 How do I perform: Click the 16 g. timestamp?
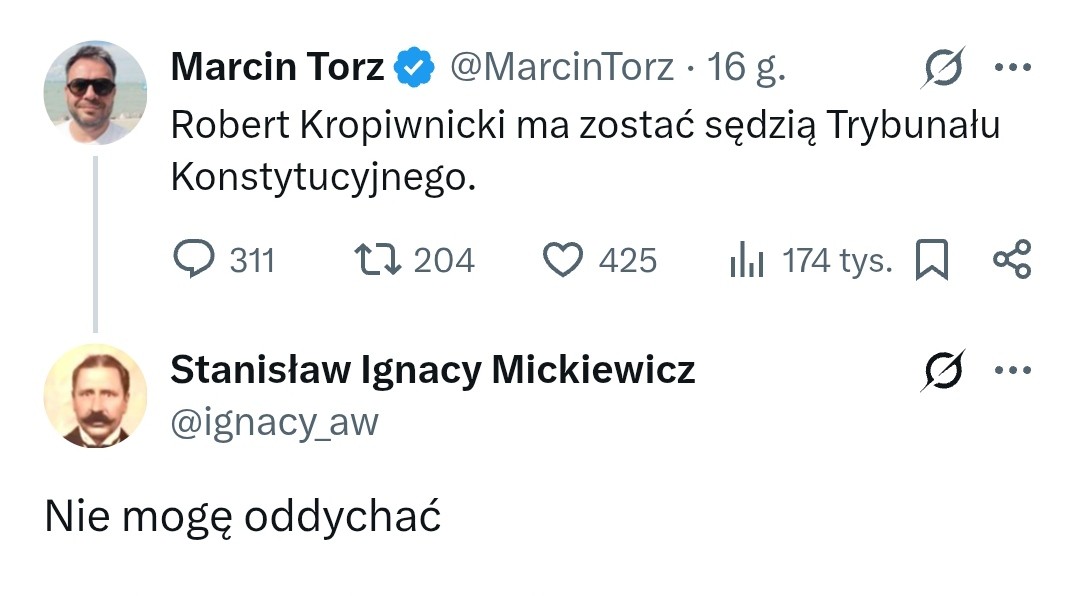(x=746, y=66)
